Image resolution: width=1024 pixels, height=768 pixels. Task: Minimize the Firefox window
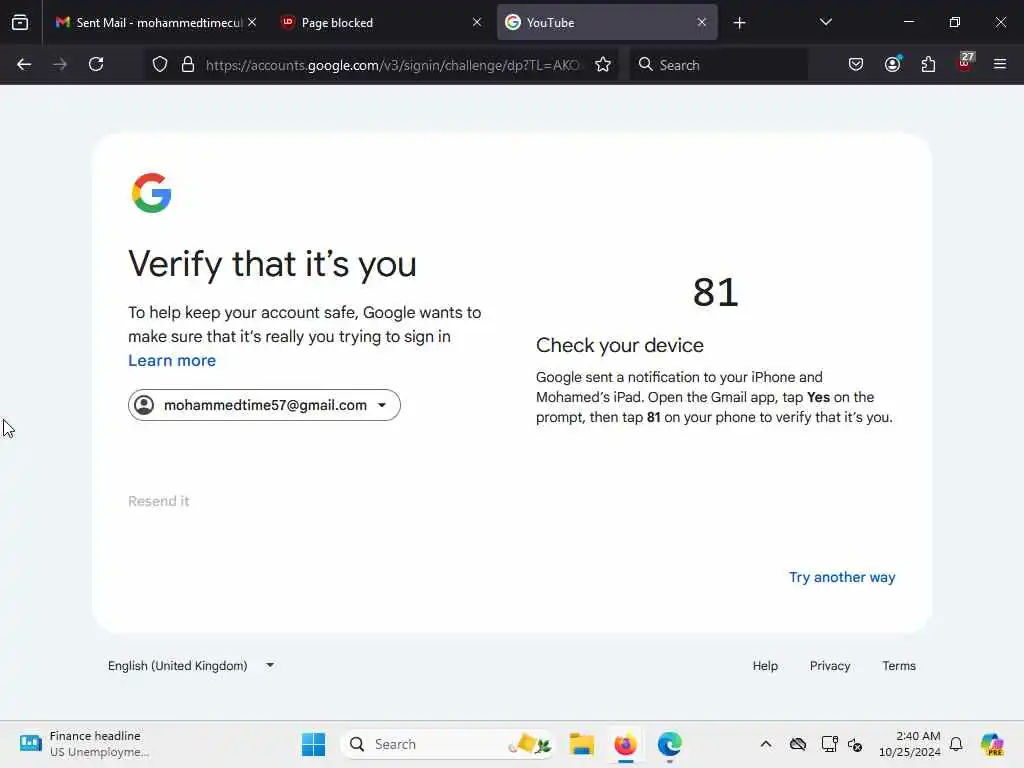coord(908,22)
